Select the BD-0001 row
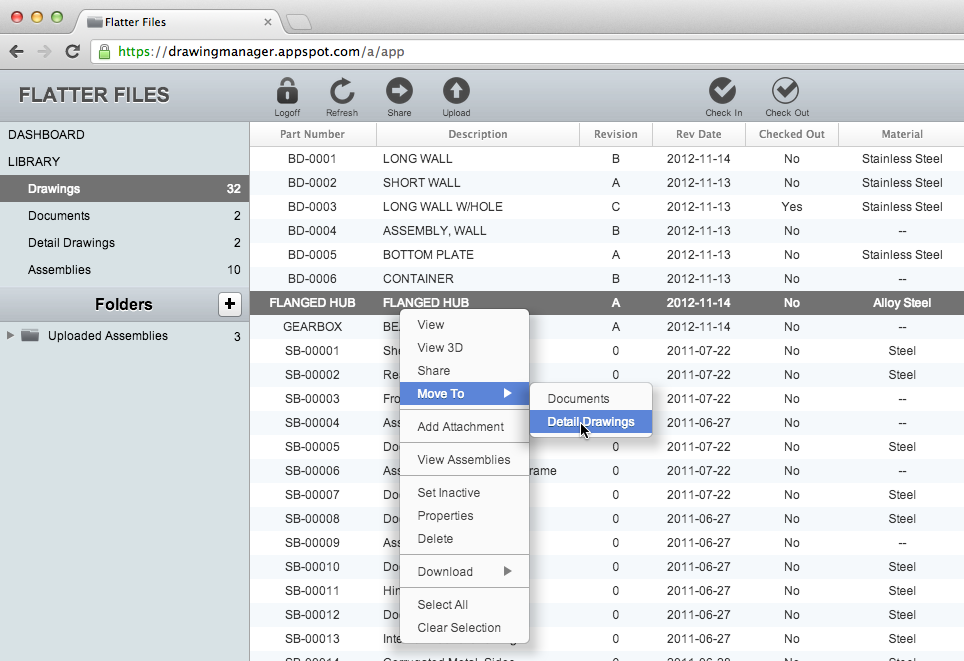This screenshot has width=964, height=661. tap(607, 159)
